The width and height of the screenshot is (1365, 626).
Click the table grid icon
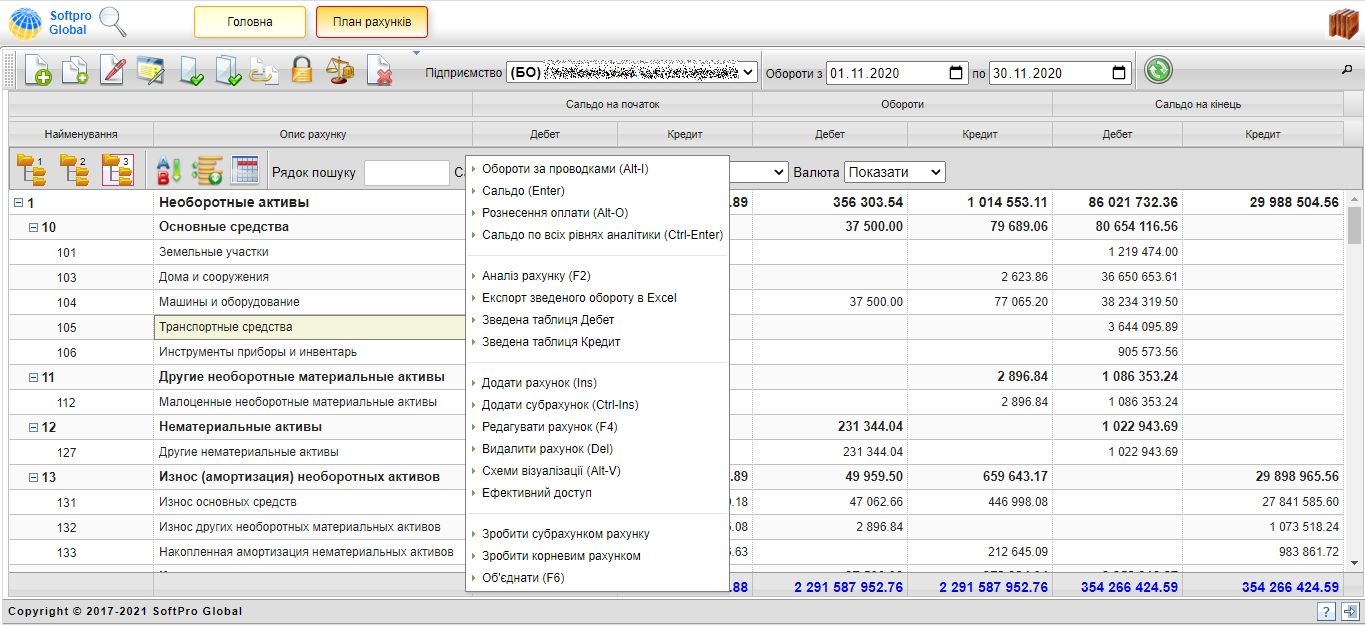(245, 171)
